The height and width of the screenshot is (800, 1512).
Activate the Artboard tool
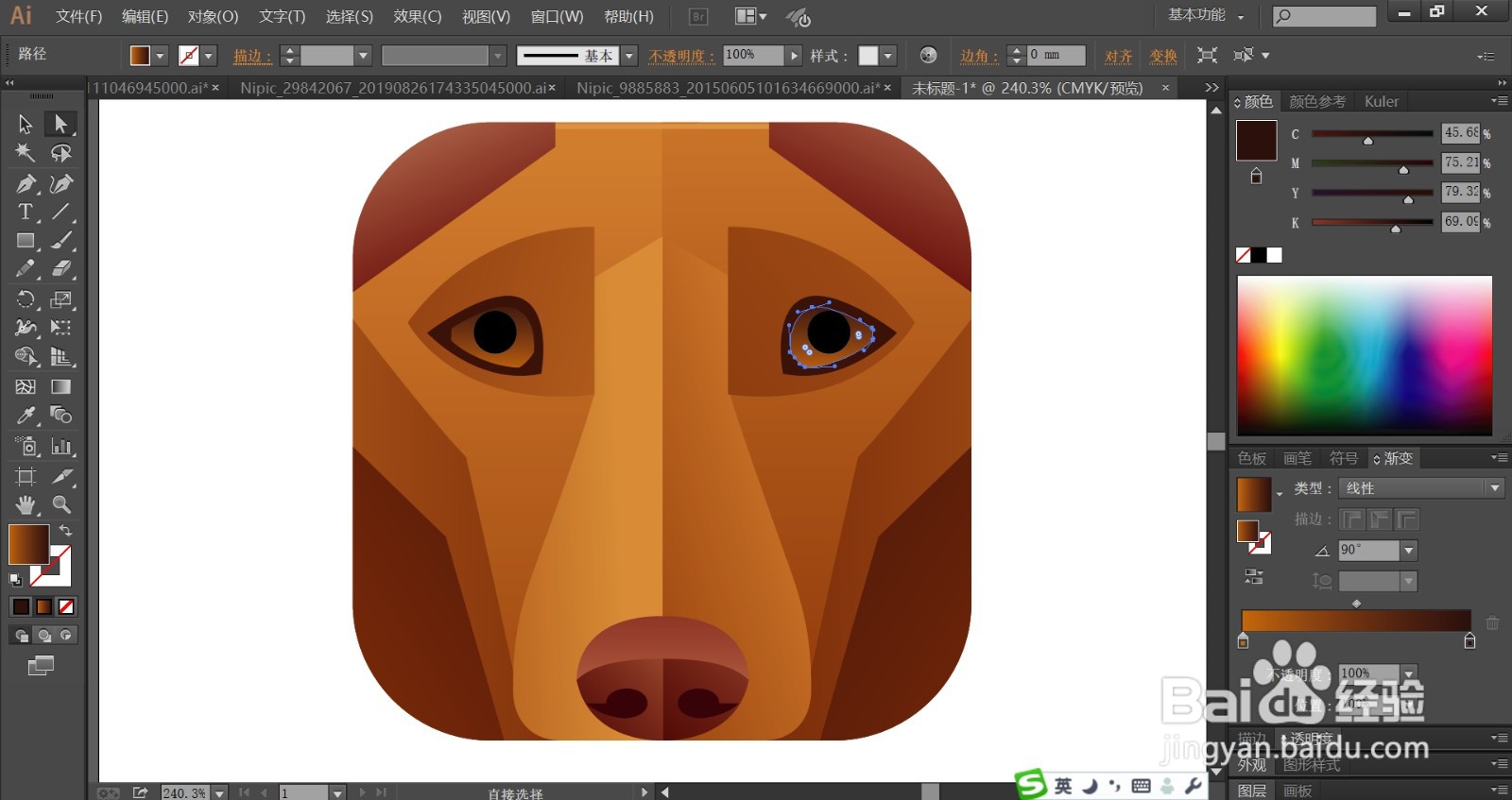[x=26, y=476]
